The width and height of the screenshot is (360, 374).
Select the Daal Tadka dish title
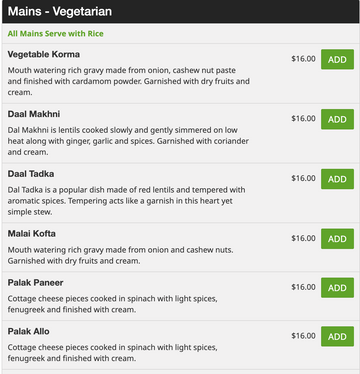(x=31, y=174)
